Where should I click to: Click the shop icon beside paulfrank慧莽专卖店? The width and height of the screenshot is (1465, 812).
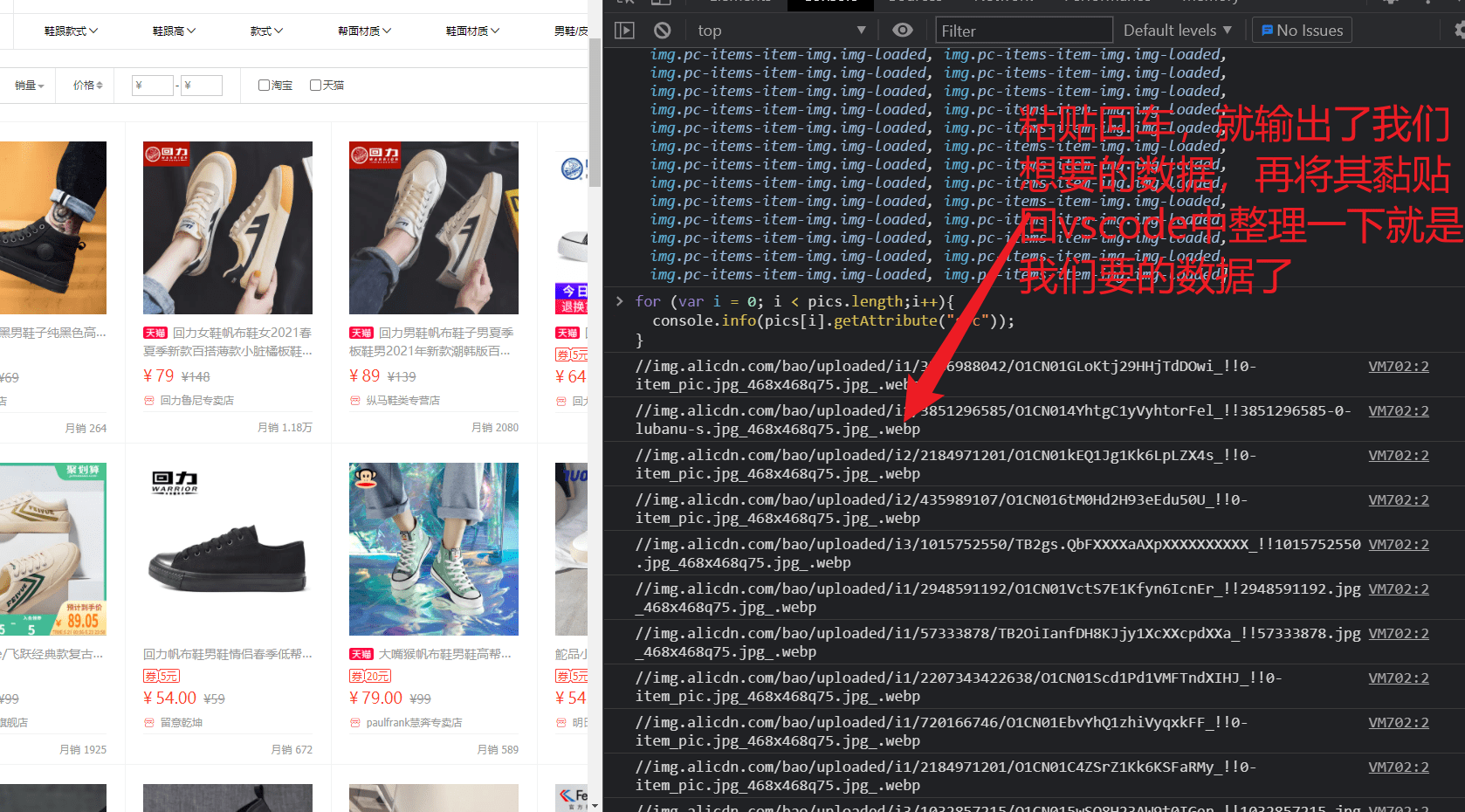(x=354, y=723)
